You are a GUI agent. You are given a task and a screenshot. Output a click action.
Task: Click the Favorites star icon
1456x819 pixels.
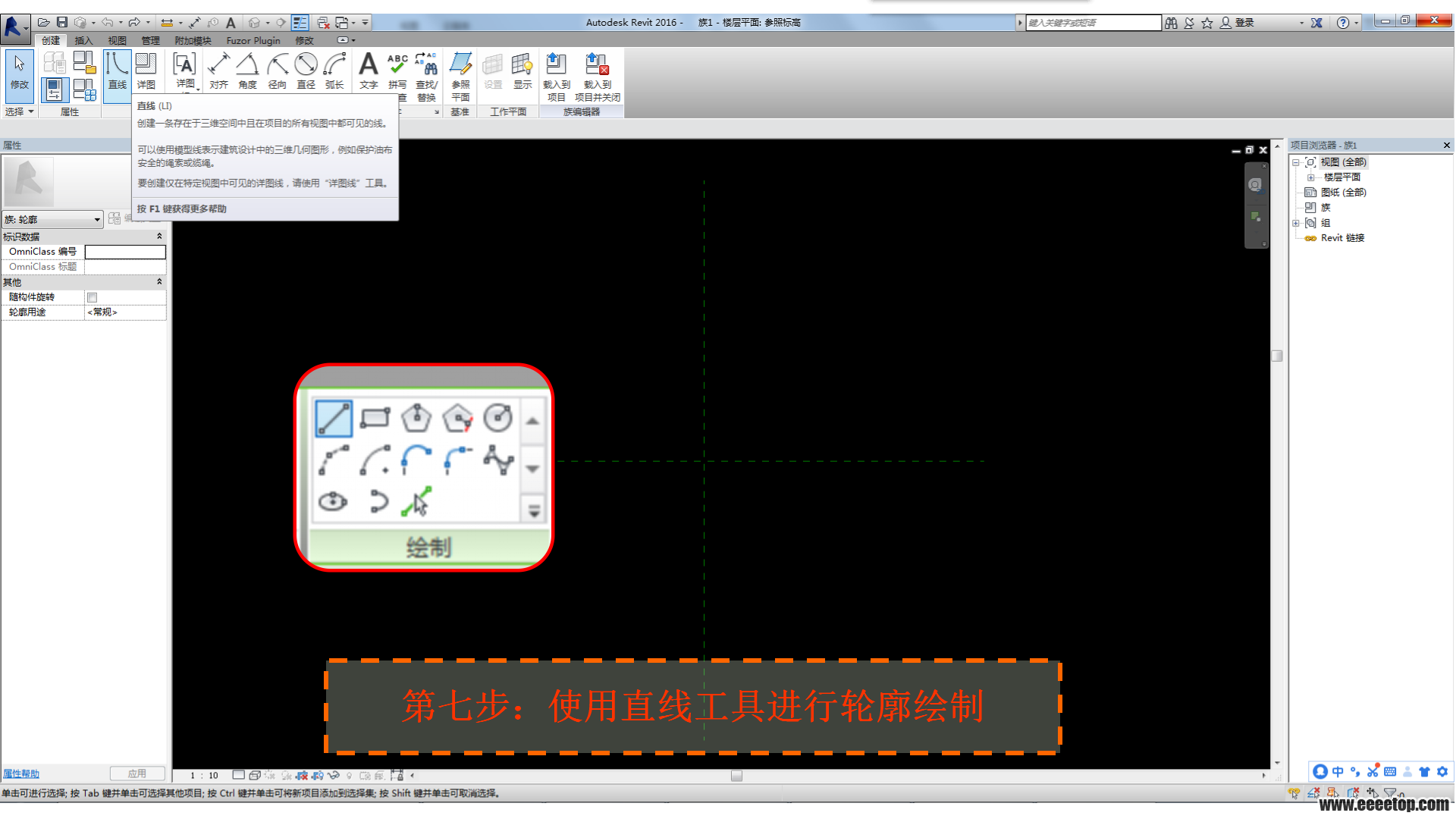(1207, 23)
